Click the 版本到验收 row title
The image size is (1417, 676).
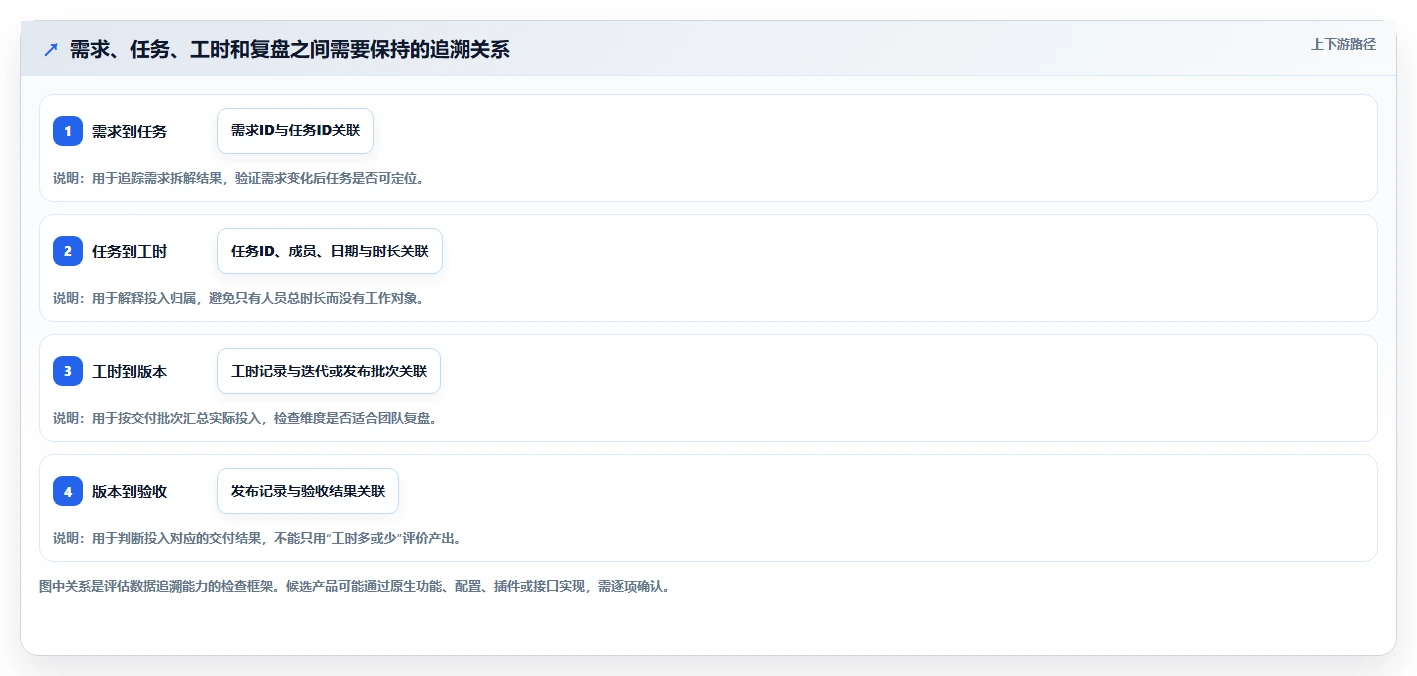pyautogui.click(x=129, y=492)
